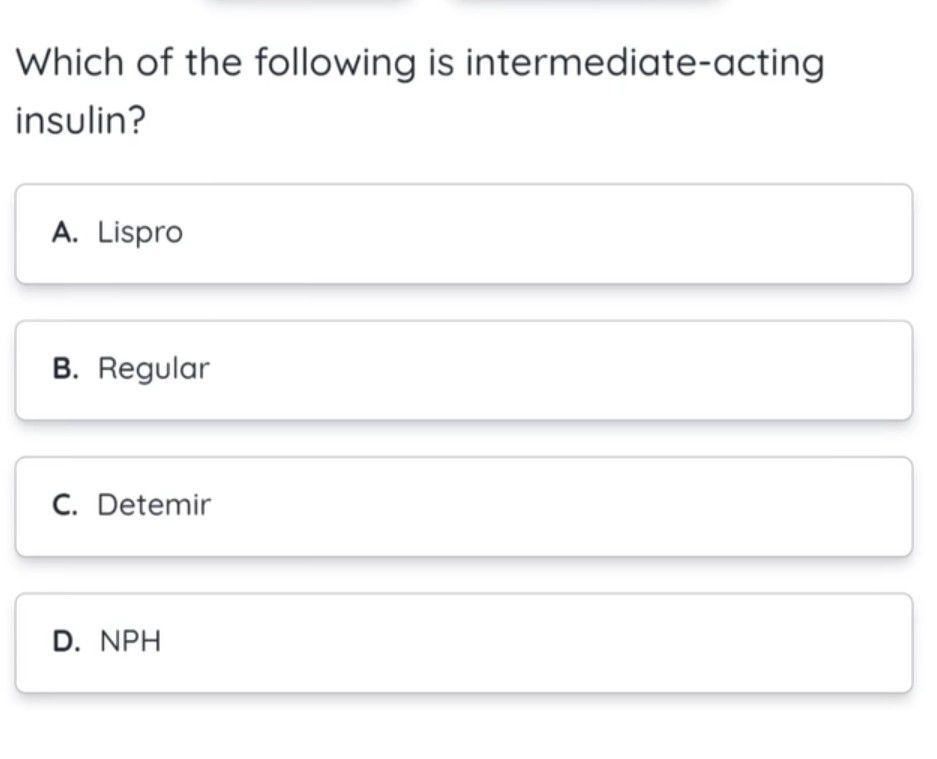Click 'intermediate-acting' in the question
Viewport: 937px width, 759px height.
[646, 64]
